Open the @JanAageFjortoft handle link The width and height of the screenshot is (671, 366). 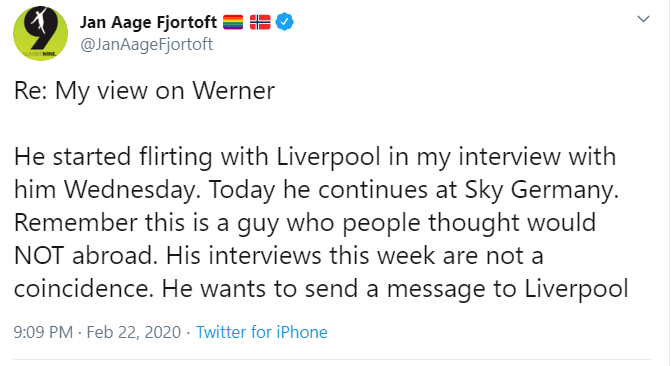pyautogui.click(x=146, y=44)
